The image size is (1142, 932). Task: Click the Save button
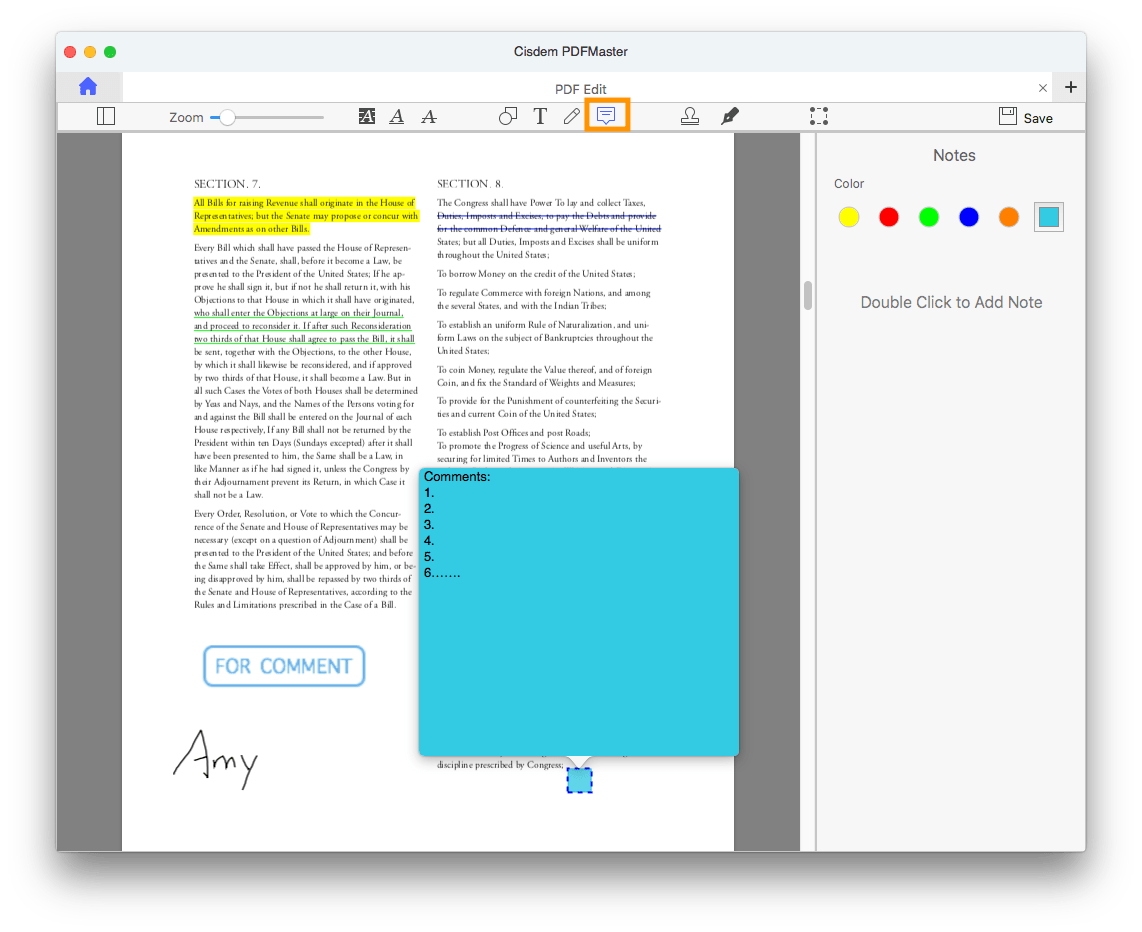1026,117
